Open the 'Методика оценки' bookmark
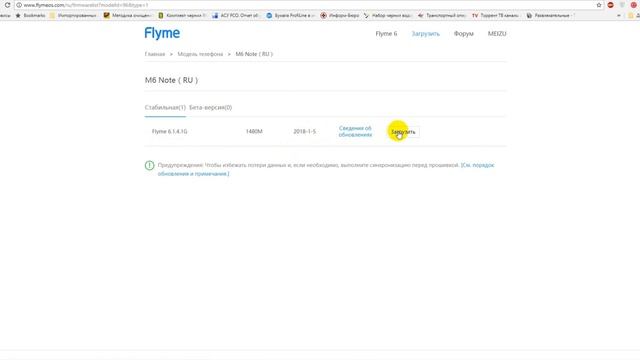 tap(127, 15)
